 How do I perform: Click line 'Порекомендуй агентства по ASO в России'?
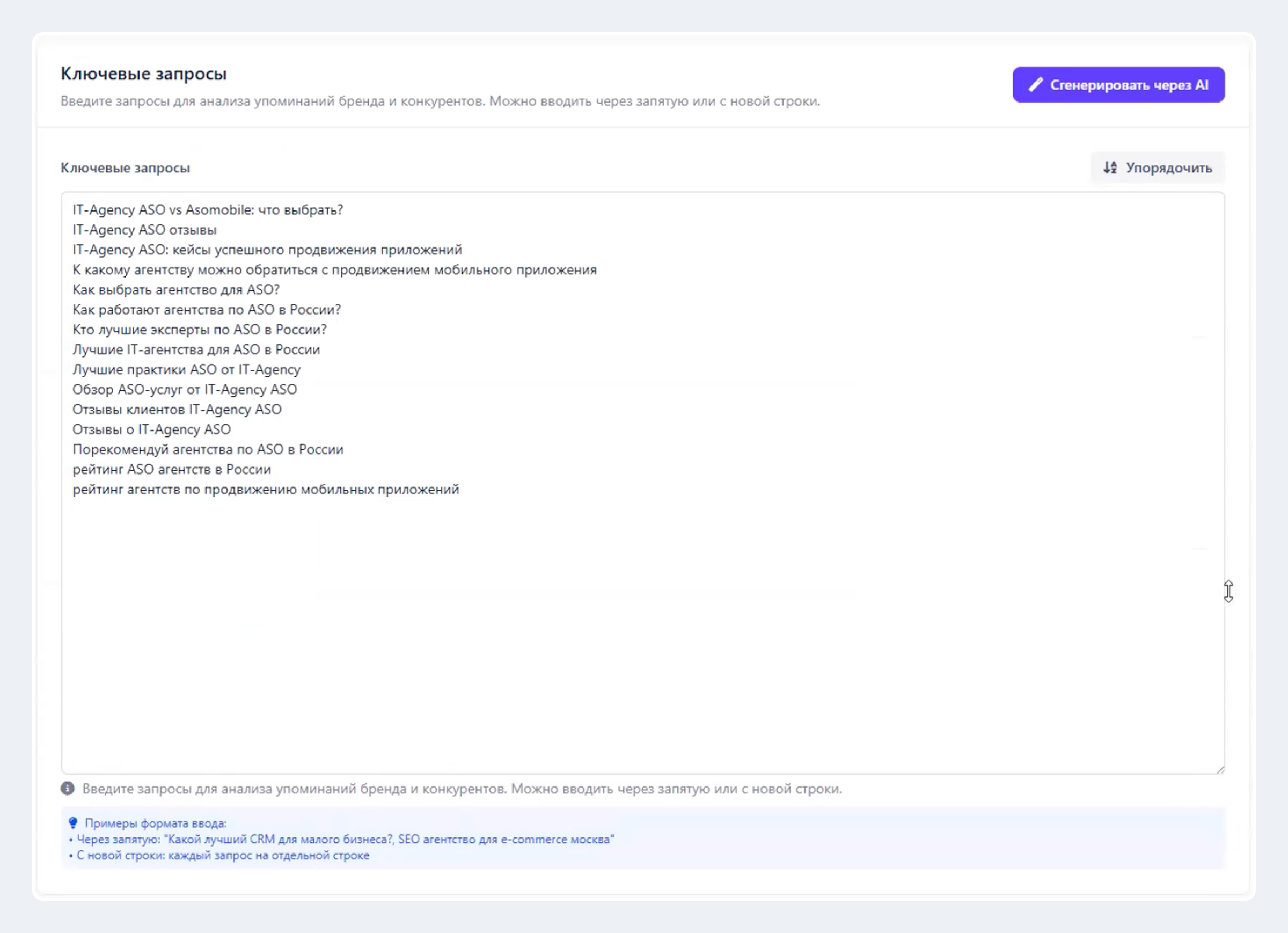(208, 449)
